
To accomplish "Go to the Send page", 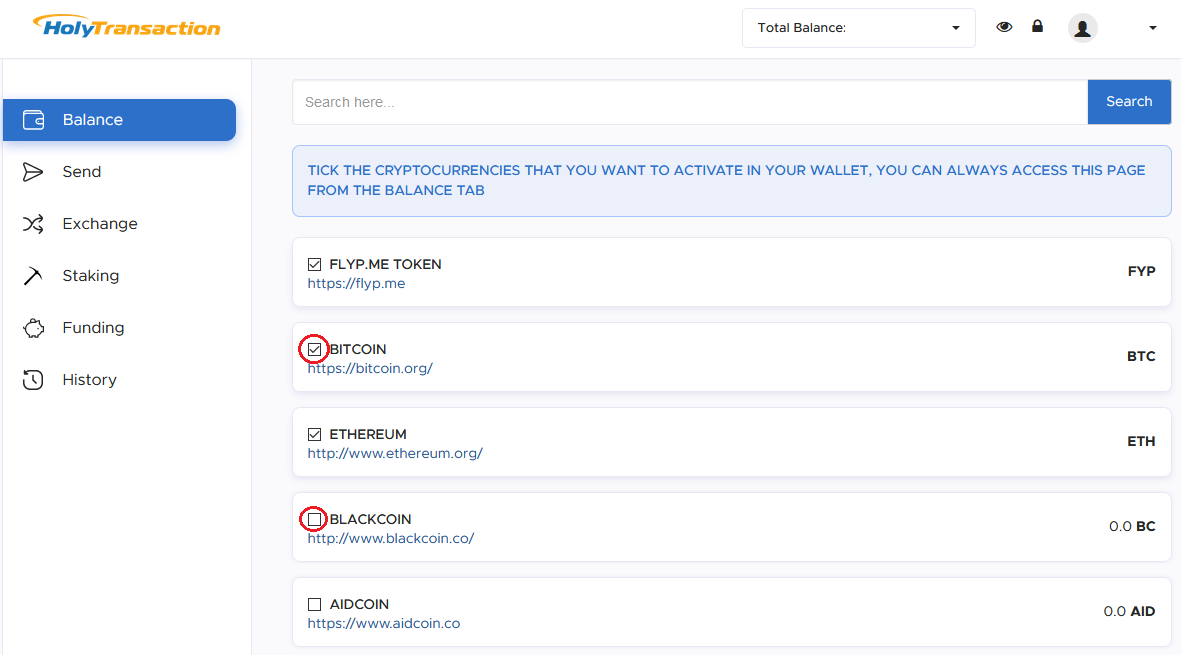I will pos(81,172).
